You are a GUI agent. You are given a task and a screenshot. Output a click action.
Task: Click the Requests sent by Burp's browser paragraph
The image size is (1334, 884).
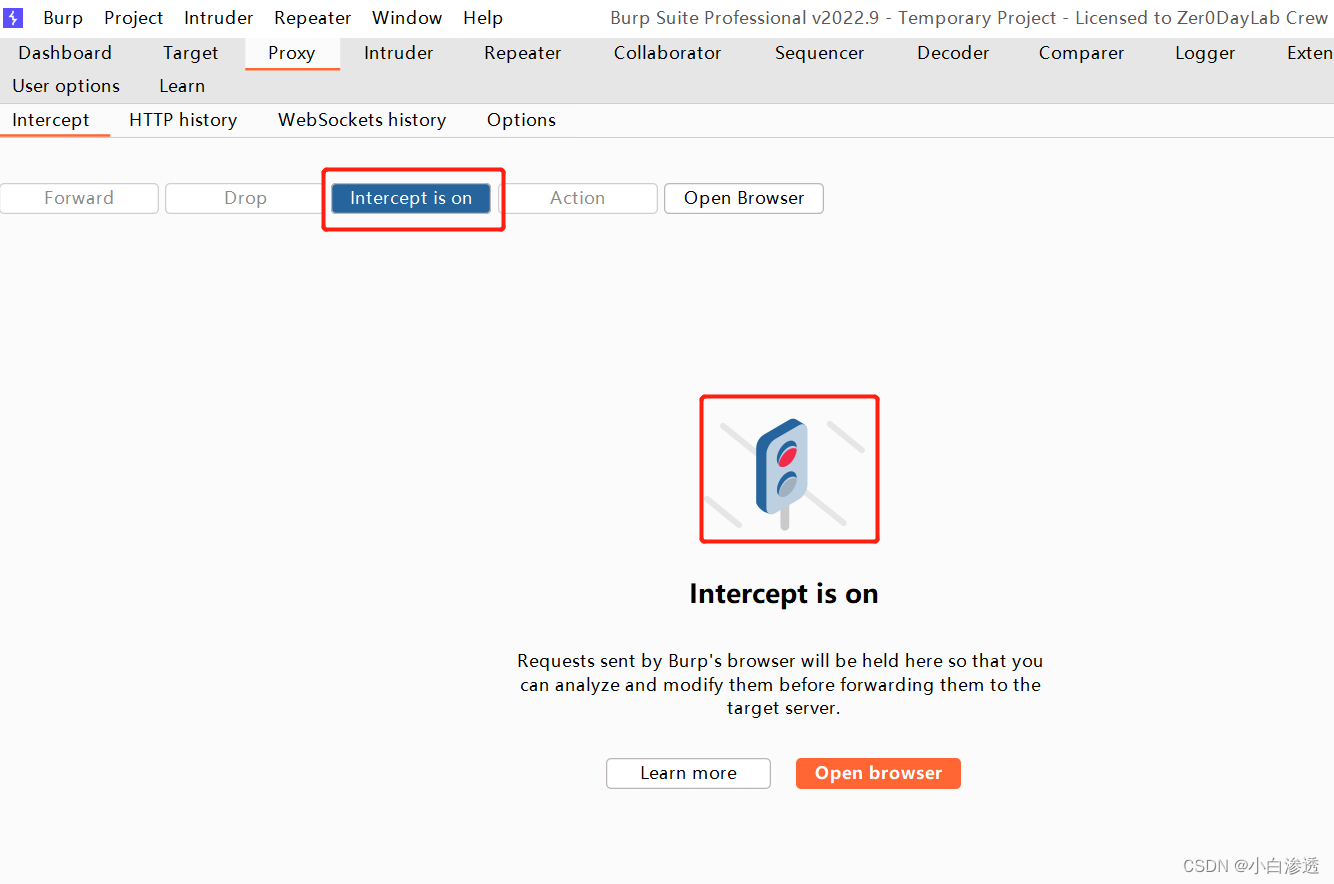780,685
